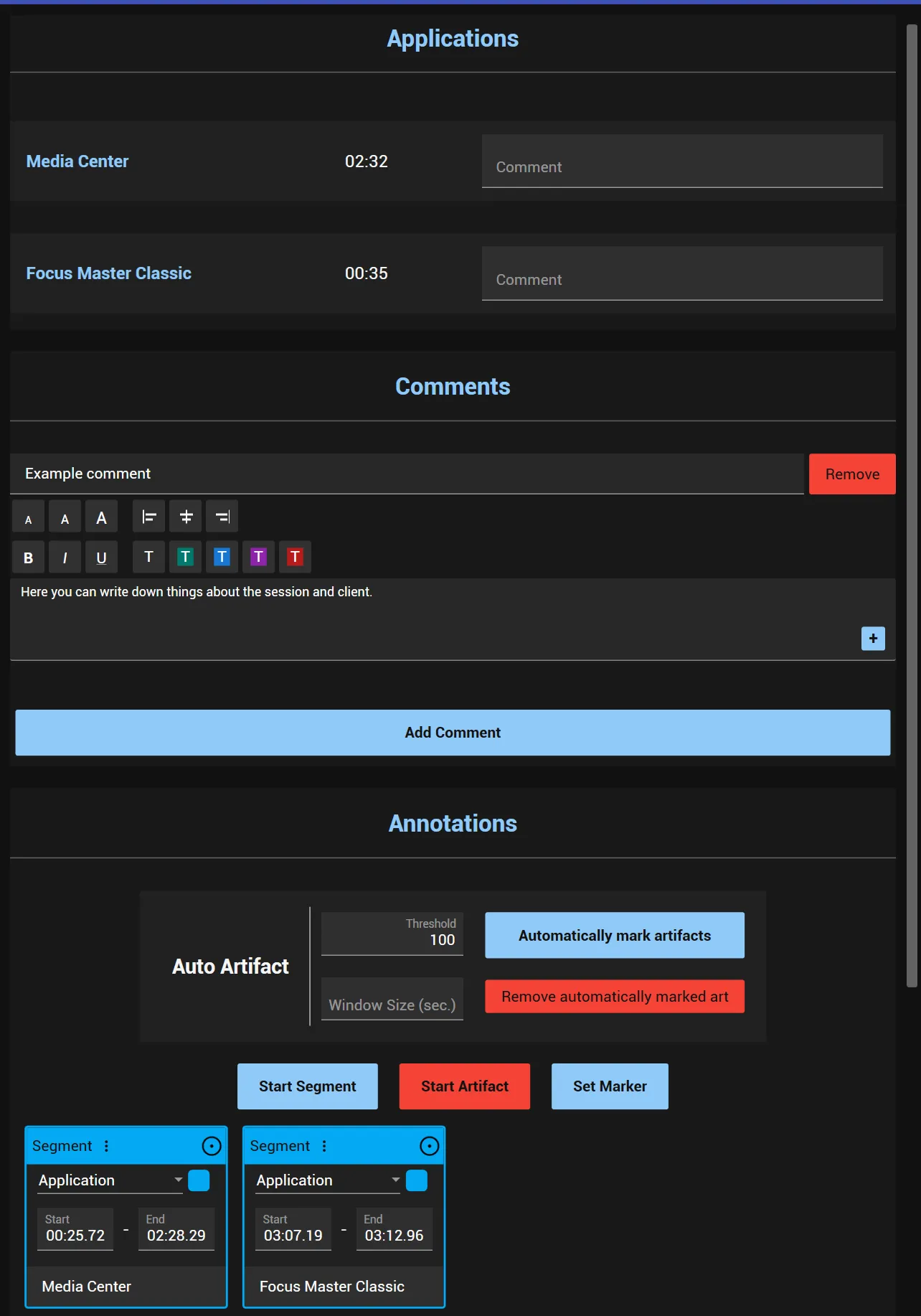This screenshot has width=921, height=1316.
Task: Select the small font size icon
Action: coord(29,517)
